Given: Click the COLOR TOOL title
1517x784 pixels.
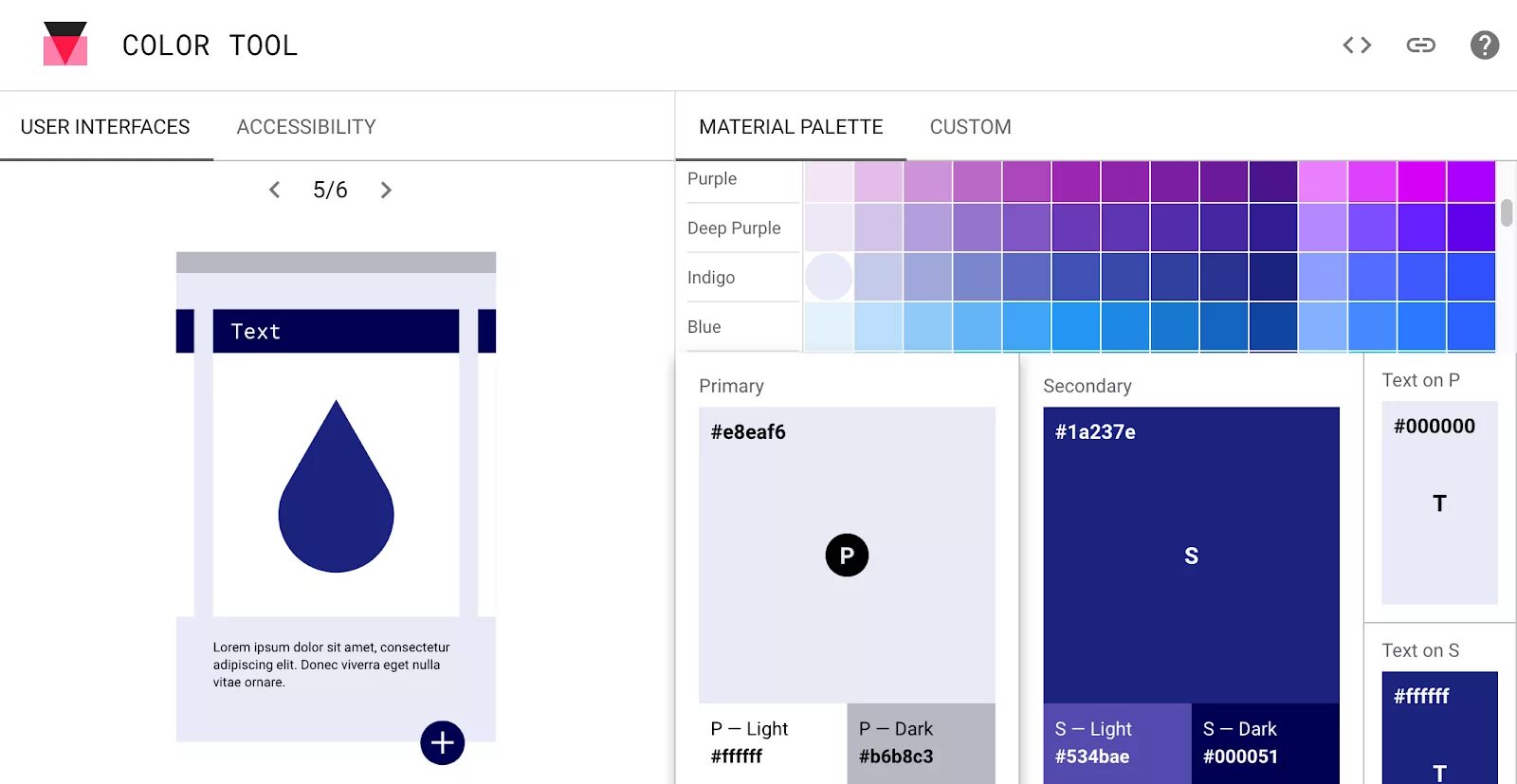Looking at the screenshot, I should (x=210, y=46).
